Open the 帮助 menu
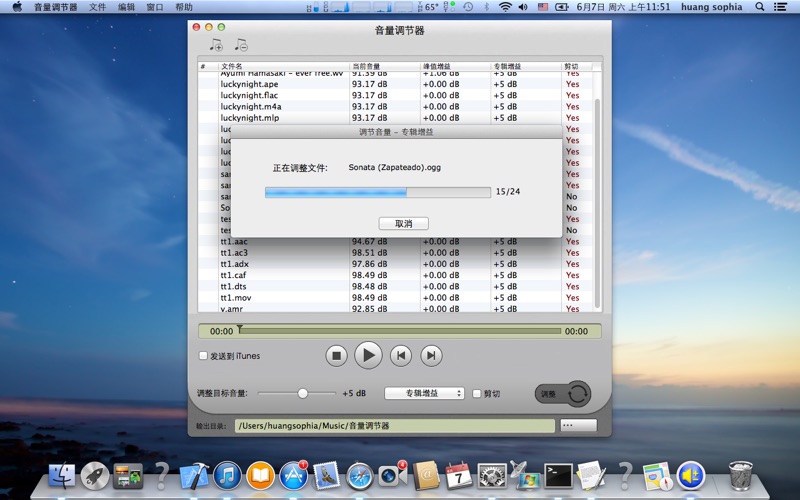800x500 pixels. click(x=184, y=7)
